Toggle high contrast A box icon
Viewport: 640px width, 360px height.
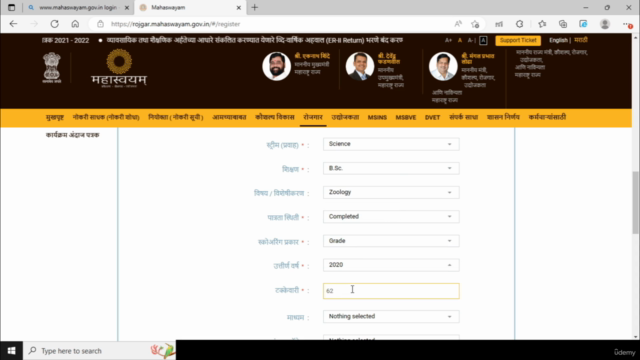click(x=483, y=40)
